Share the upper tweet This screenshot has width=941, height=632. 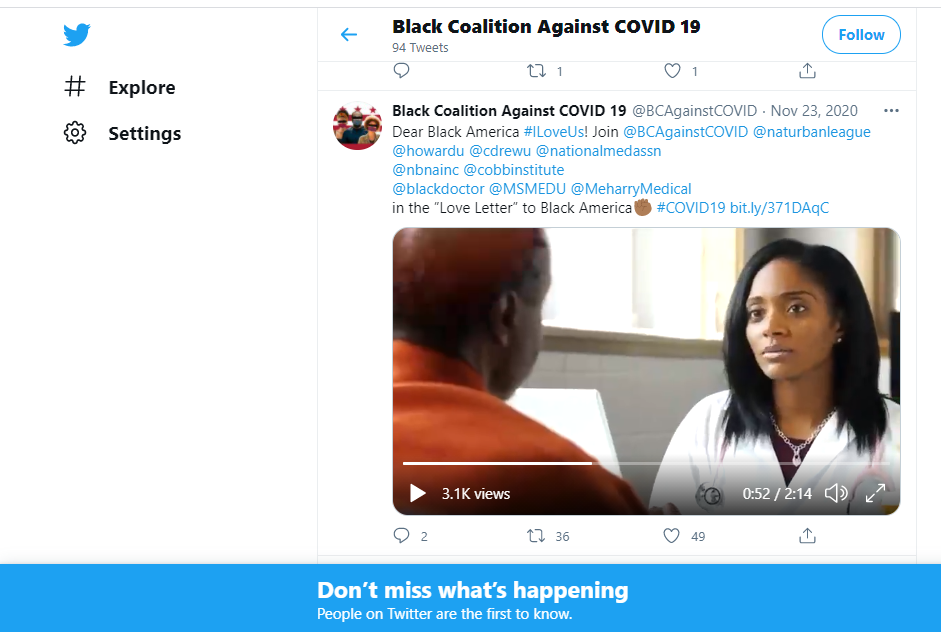[807, 71]
